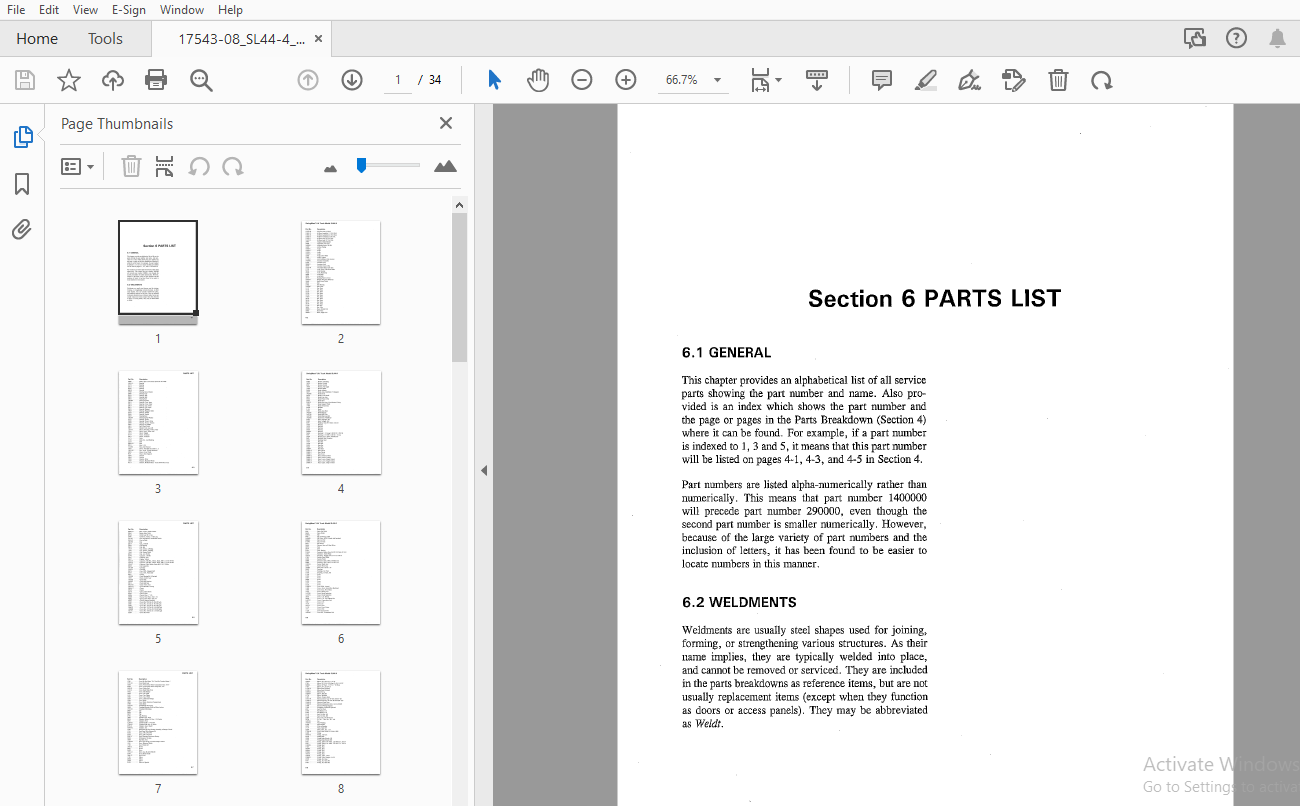Reduce thumbnail size small mountain icon
This screenshot has width=1300, height=806.
click(331, 168)
